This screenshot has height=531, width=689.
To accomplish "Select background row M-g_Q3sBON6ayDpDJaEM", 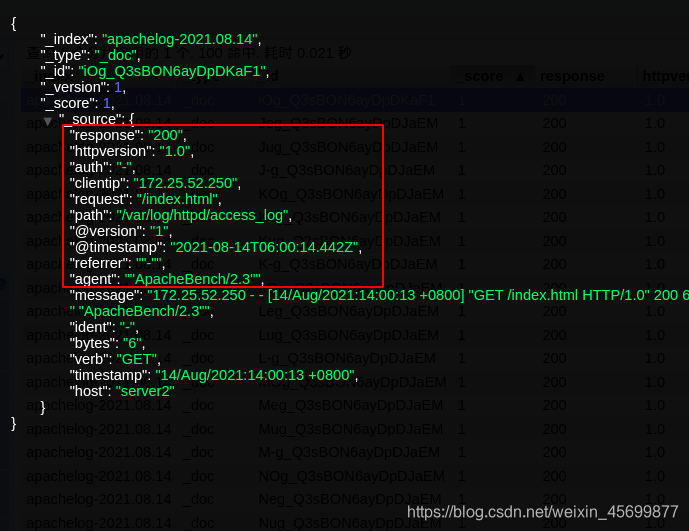I will 355,452.
